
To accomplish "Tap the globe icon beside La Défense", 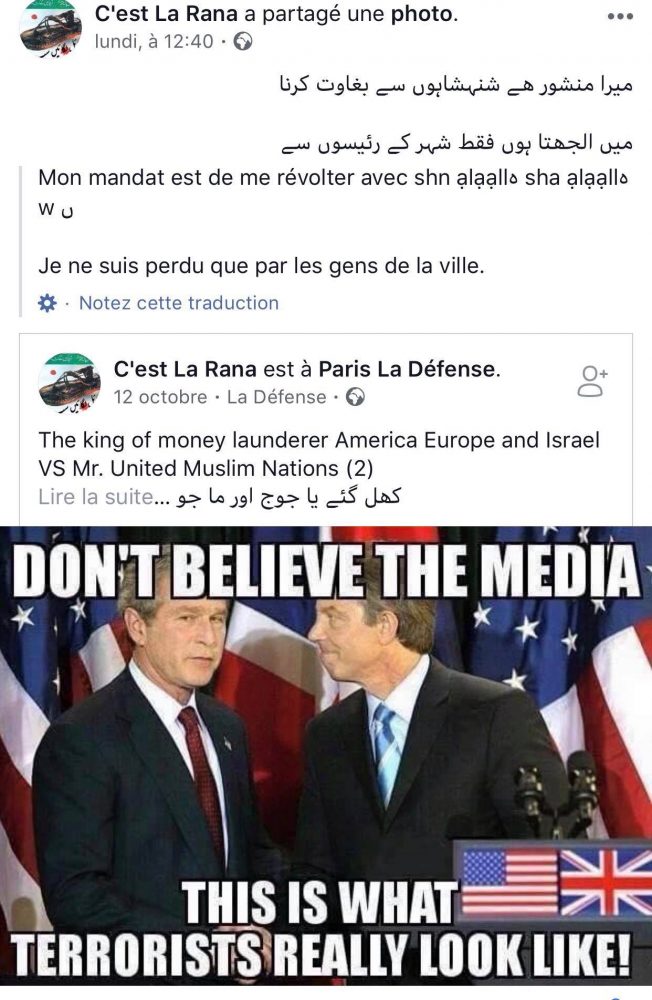I will coord(355,397).
